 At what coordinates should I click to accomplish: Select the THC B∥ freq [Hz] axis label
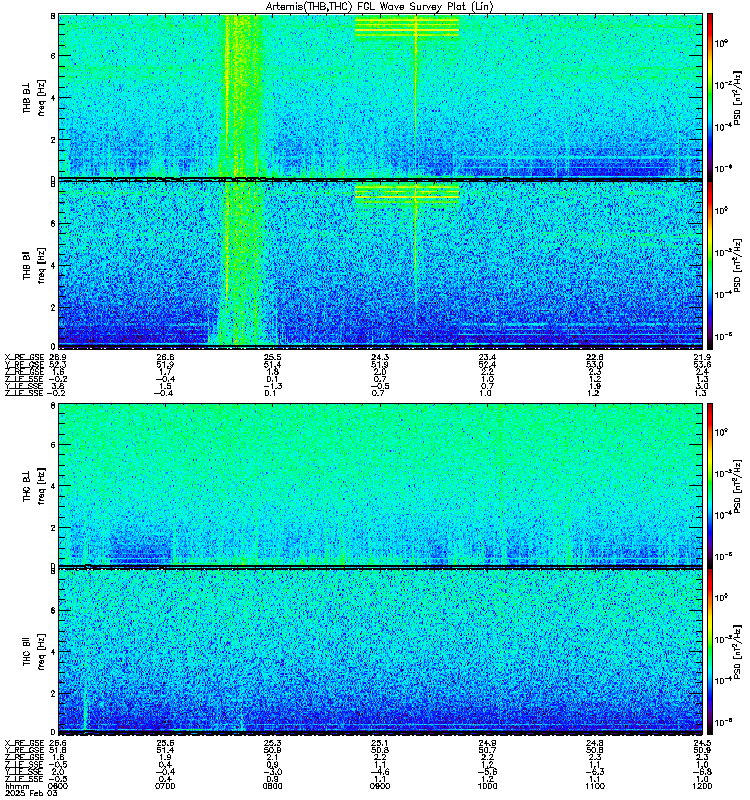point(34,652)
